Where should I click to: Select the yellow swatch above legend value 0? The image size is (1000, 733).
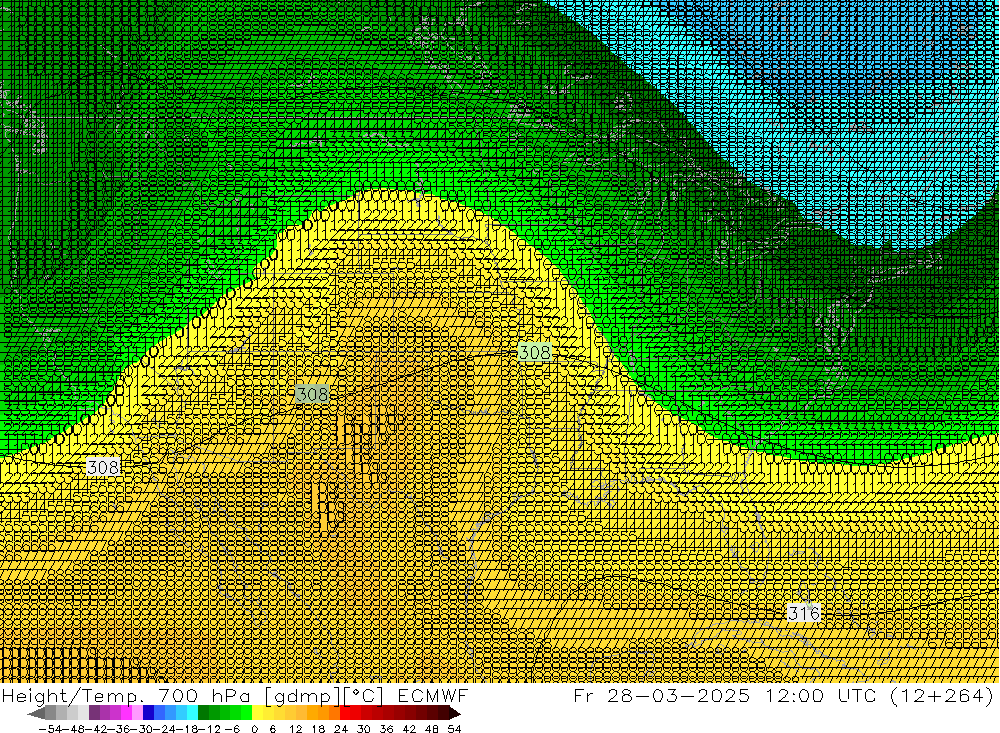coord(258,713)
